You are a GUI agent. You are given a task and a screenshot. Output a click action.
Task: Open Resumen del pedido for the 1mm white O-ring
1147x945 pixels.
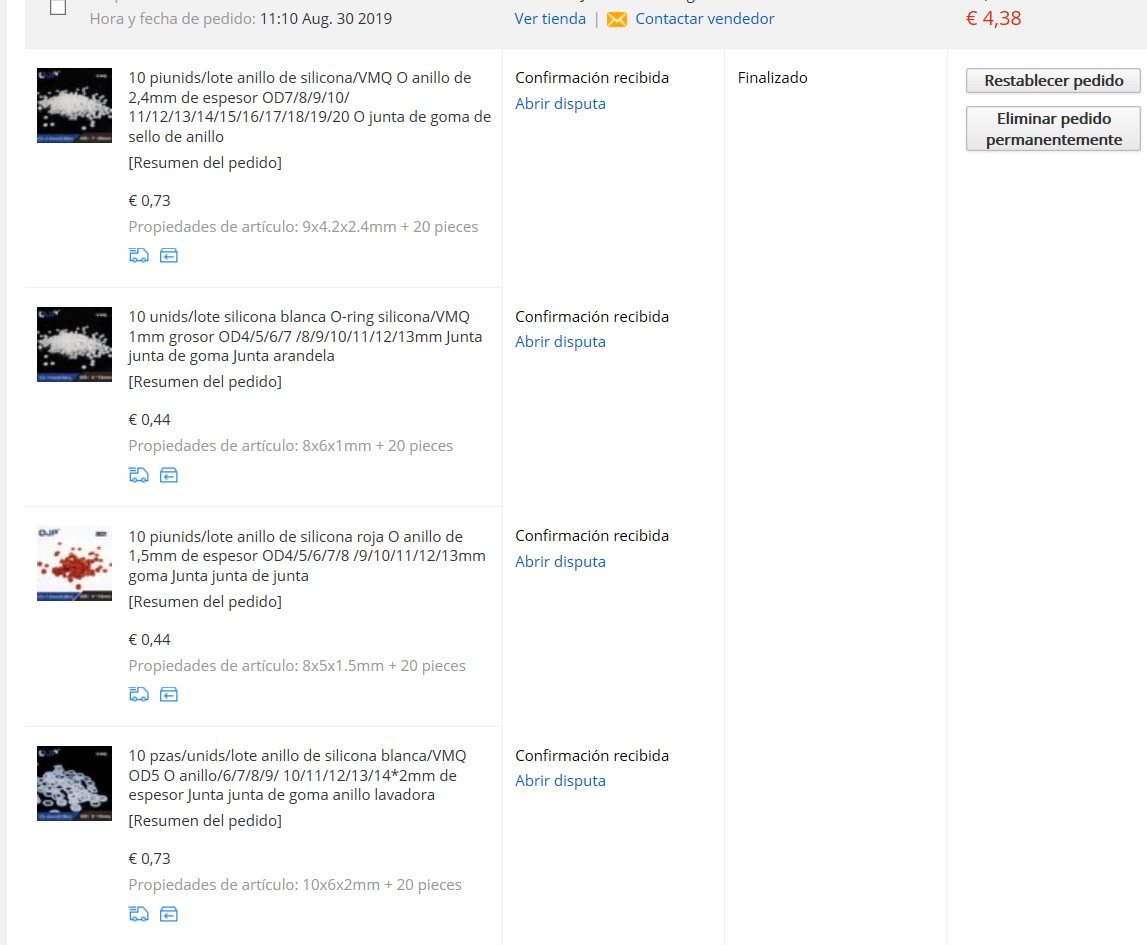point(205,382)
